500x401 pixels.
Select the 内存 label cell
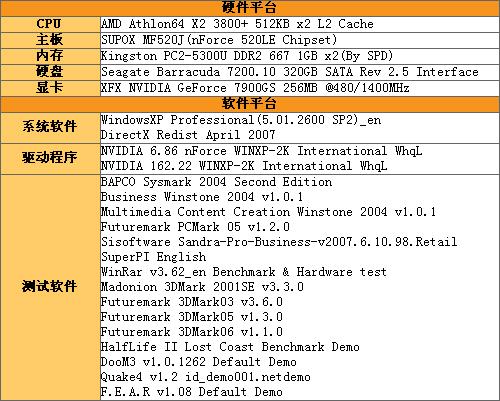(x=50, y=56)
